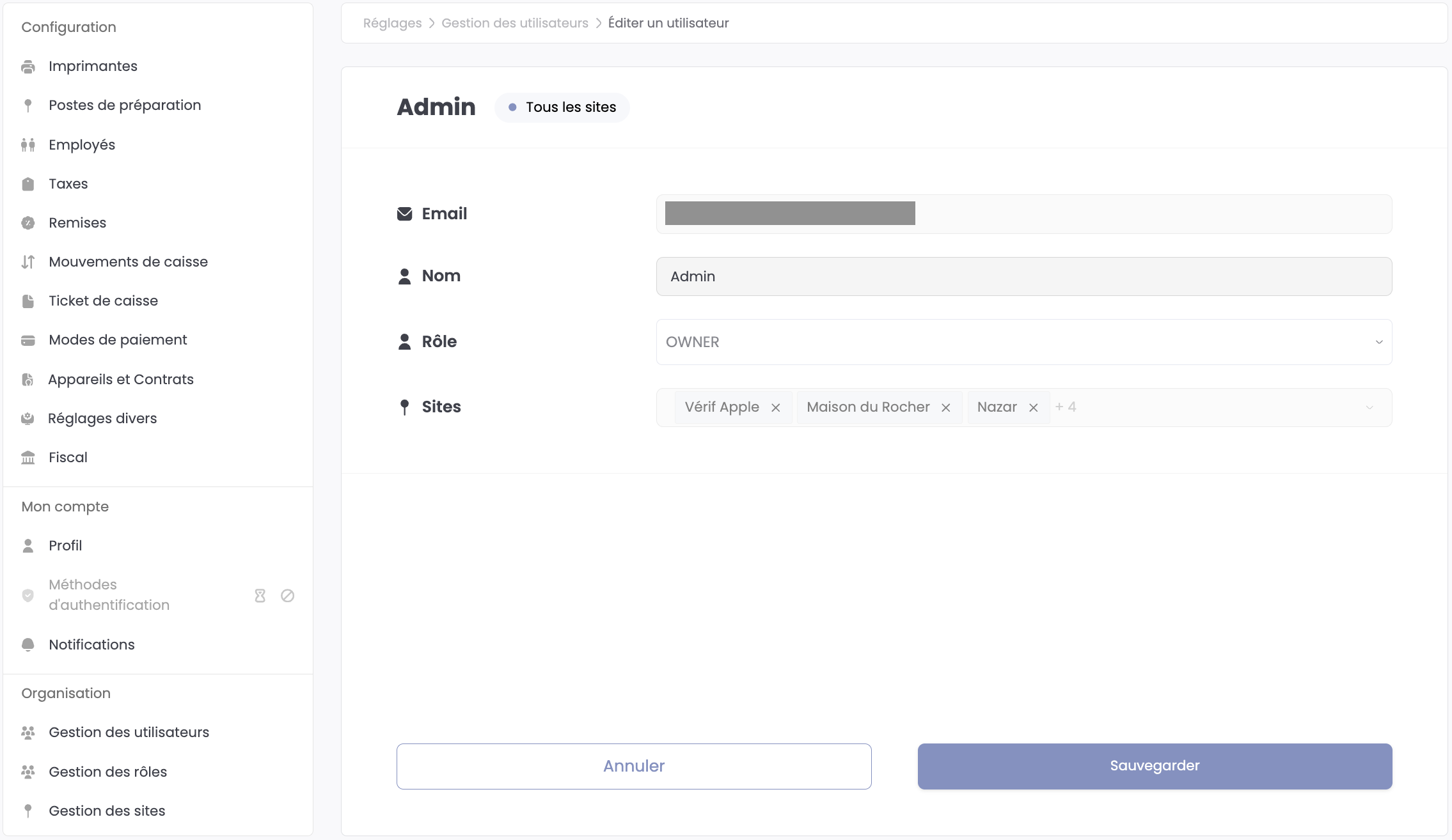This screenshot has width=1452, height=840.
Task: Click the blocked circle icon beside Méthodes d'authentification
Action: click(287, 596)
